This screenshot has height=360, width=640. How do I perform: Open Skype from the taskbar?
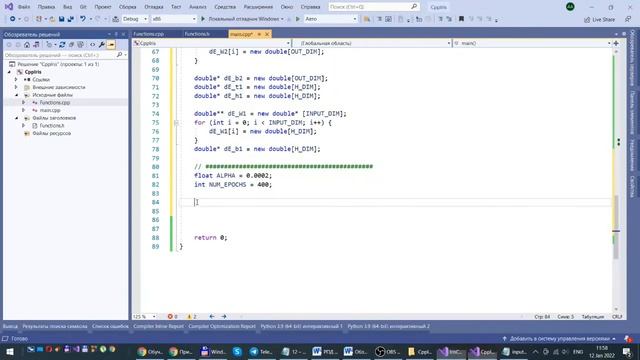237,351
